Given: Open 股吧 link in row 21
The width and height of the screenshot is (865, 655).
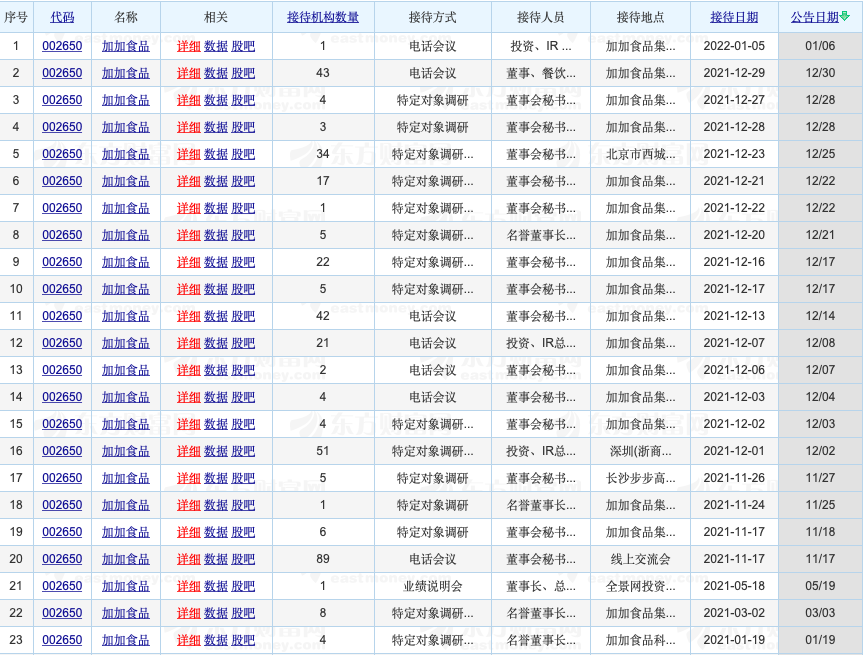Looking at the screenshot, I should pyautogui.click(x=243, y=586).
